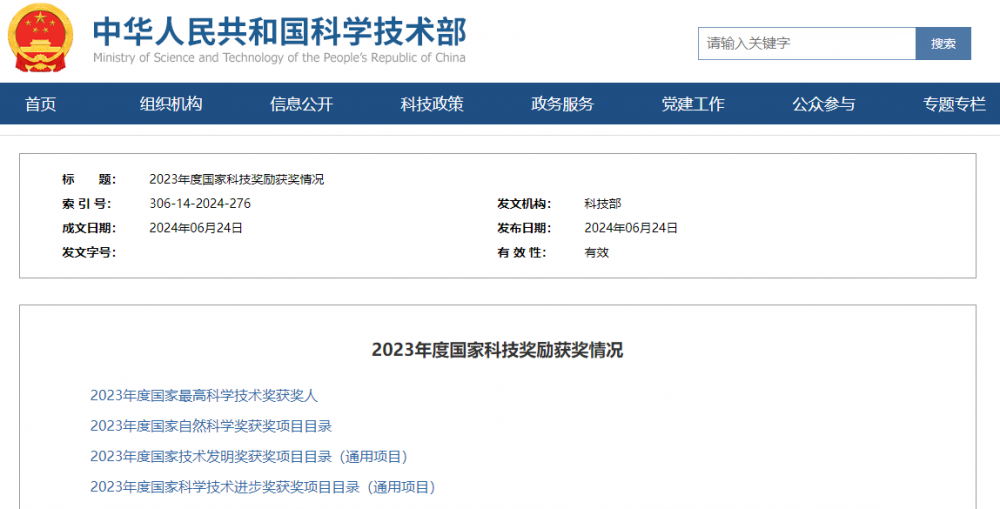Open 国家技术发明奖获奖项目目录 link
The width and height of the screenshot is (1000, 509).
(249, 457)
